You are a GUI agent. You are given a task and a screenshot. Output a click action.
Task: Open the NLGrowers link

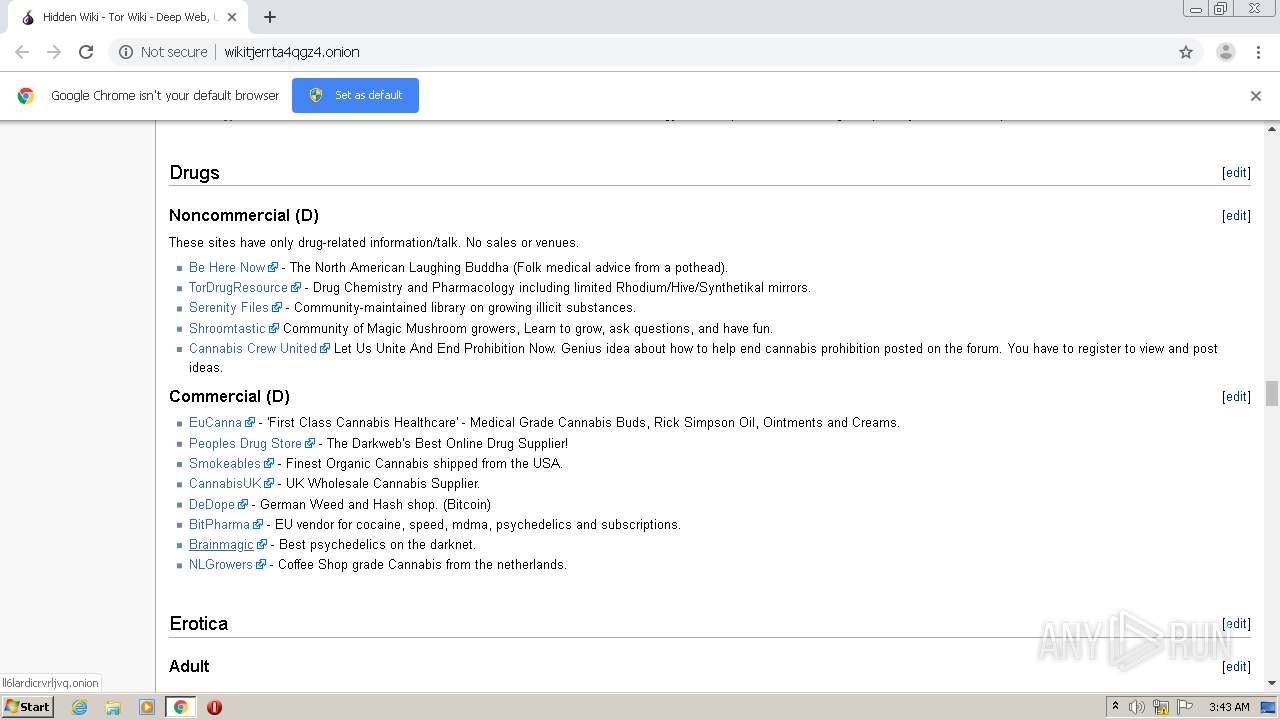click(221, 564)
